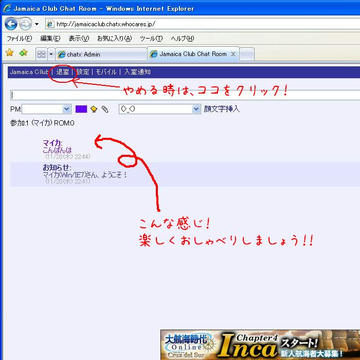Open a new blank tab
The width and height of the screenshot is (360, 360).
point(247,54)
